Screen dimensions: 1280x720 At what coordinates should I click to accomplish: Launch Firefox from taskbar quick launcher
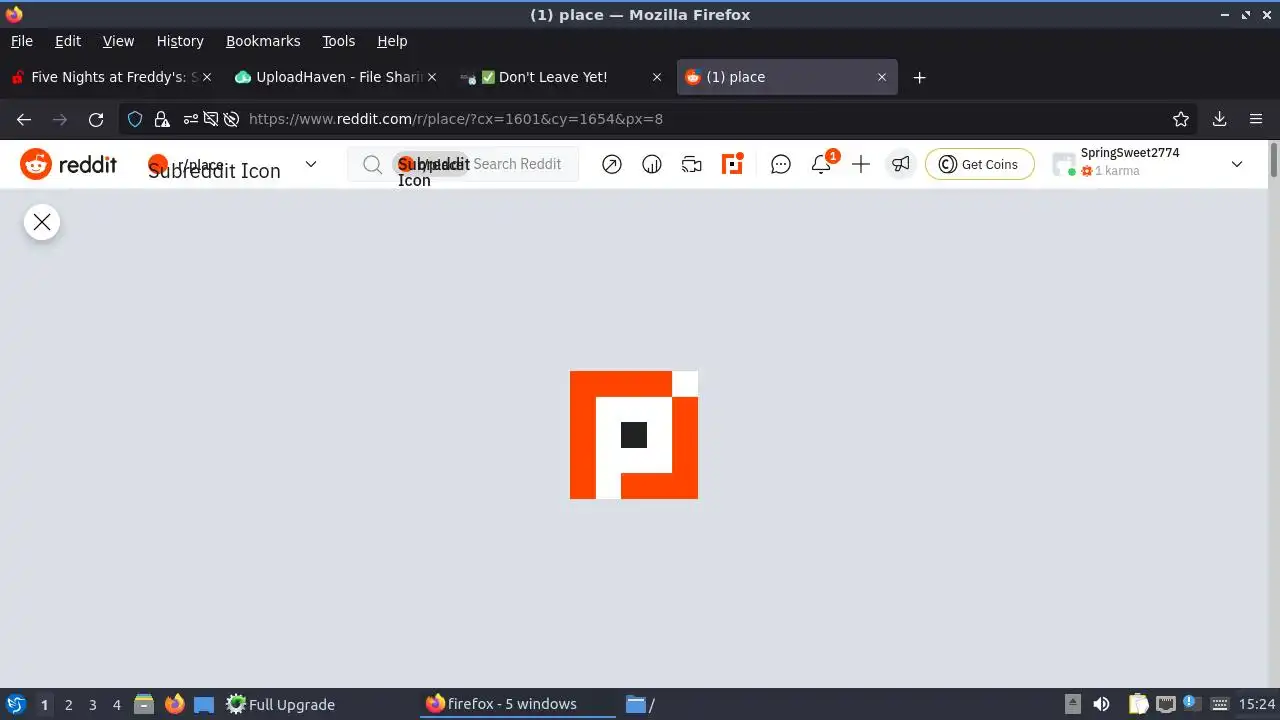coord(175,704)
